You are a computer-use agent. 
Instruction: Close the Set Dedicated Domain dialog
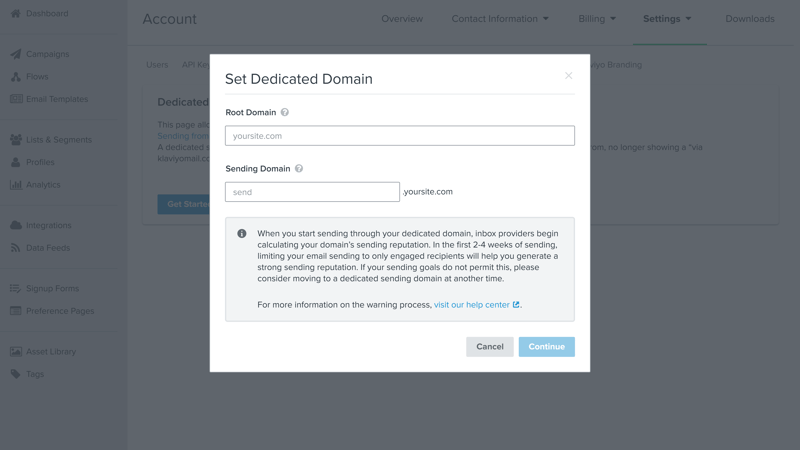point(568,76)
